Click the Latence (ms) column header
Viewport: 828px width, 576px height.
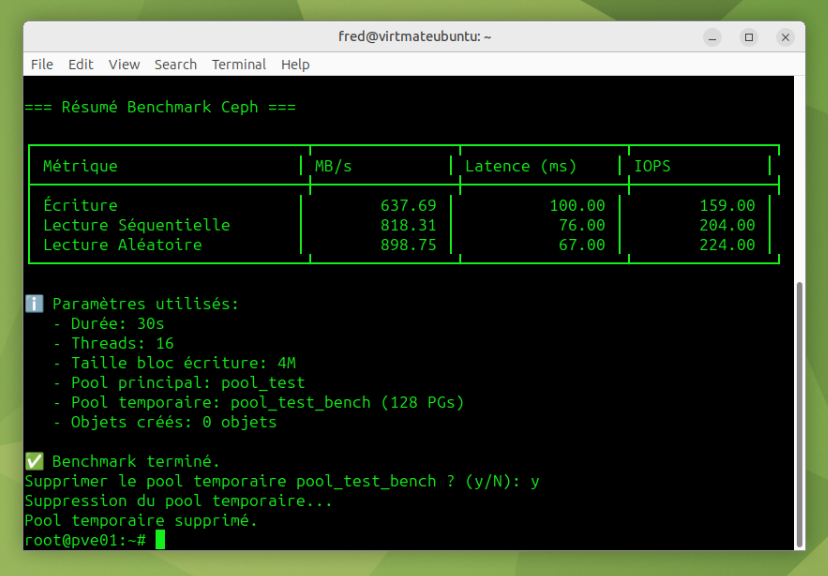(521, 166)
